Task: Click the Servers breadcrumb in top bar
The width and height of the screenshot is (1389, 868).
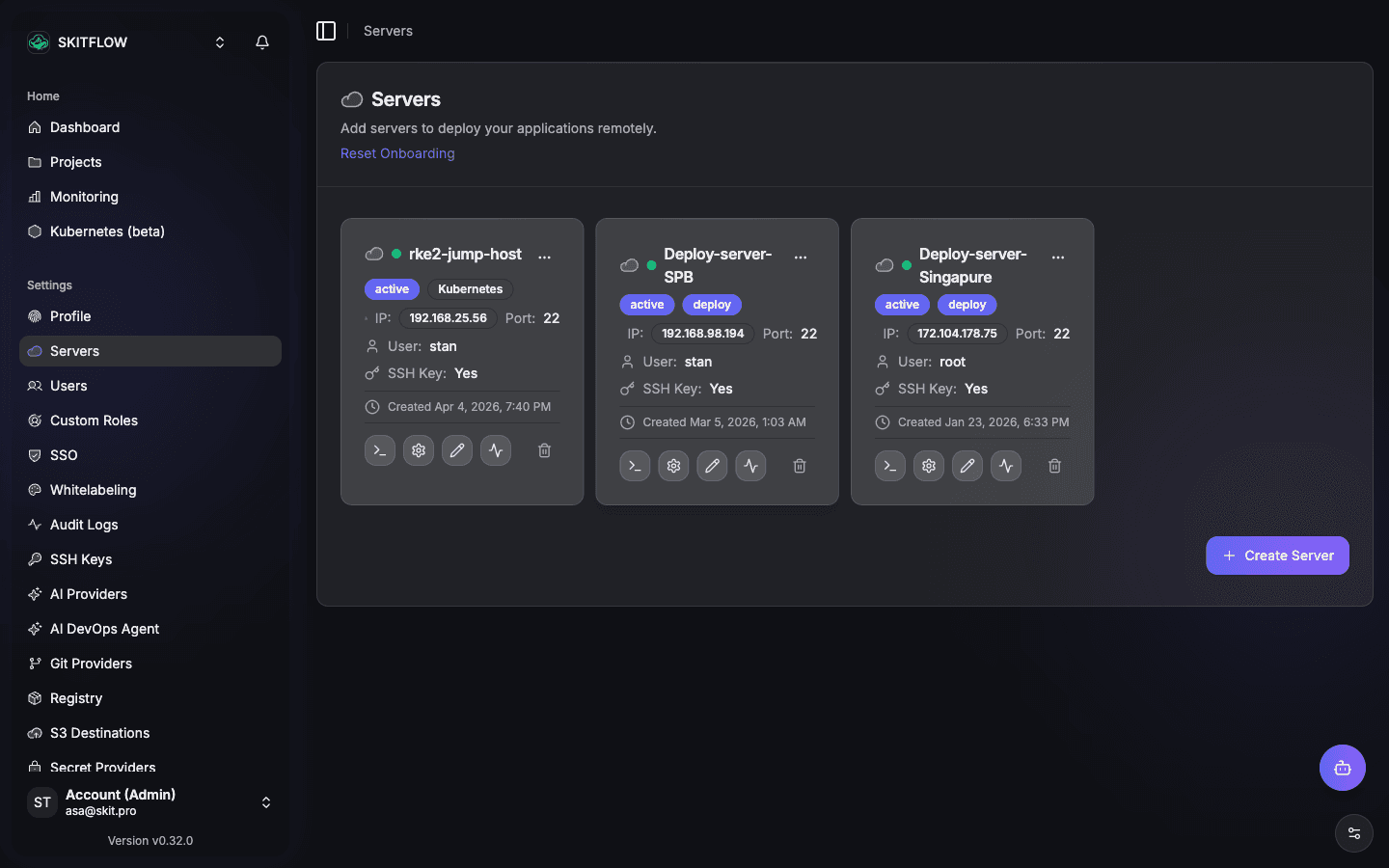Action: click(388, 31)
